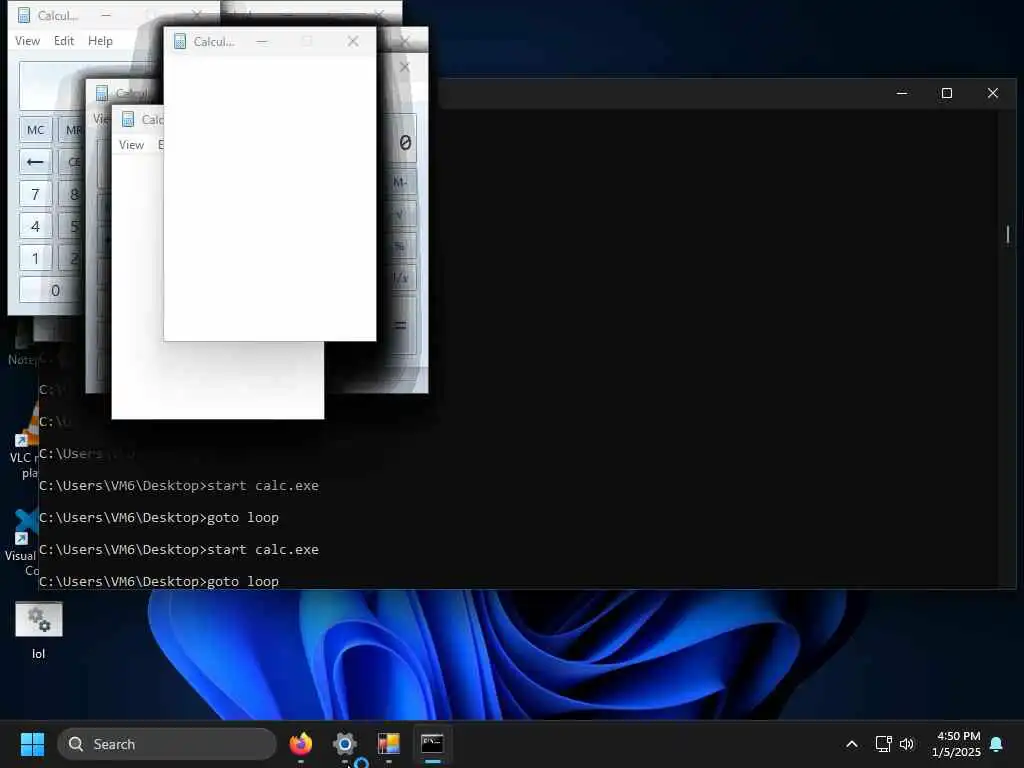Click the front Calculator's title bar icon
This screenshot has height=768, width=1024.
click(x=180, y=42)
